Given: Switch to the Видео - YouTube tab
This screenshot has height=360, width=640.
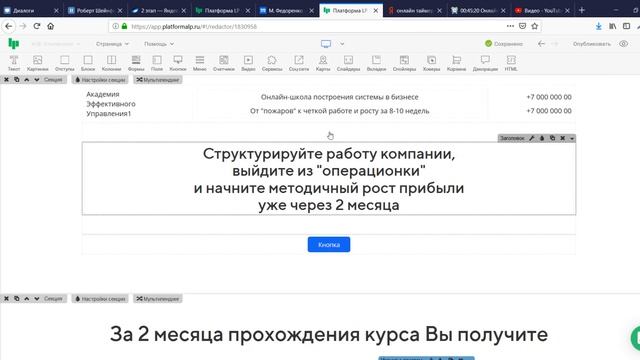Looking at the screenshot, I should point(542,10).
